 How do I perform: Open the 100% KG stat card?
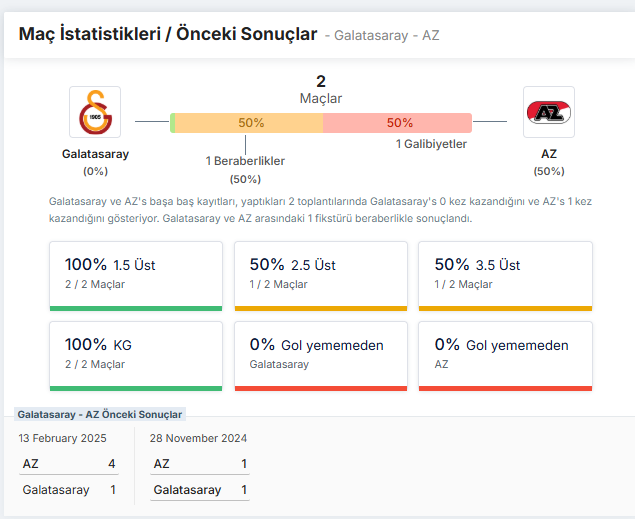point(136,356)
